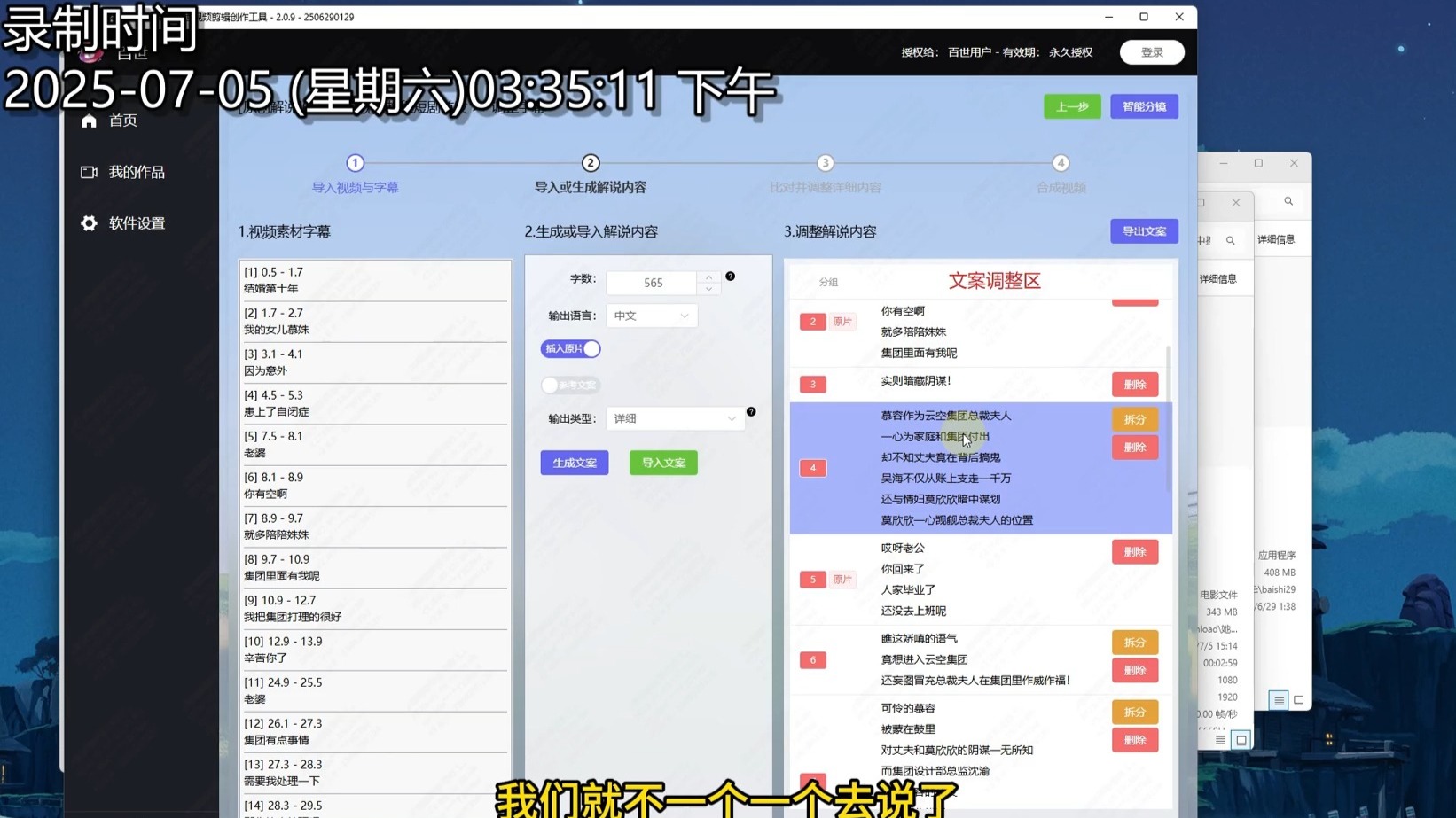Click the green 导入文案 button
The height and width of the screenshot is (818, 1456).
pos(662,462)
